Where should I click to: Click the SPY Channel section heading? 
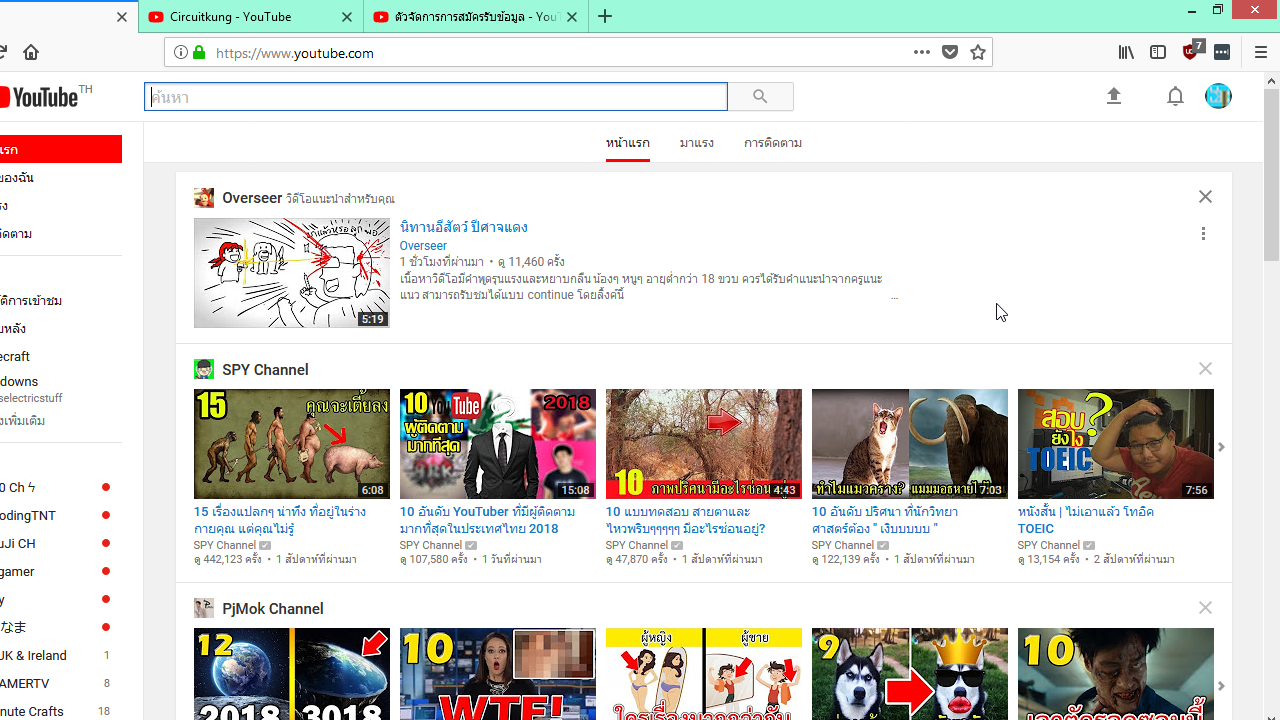(x=265, y=370)
